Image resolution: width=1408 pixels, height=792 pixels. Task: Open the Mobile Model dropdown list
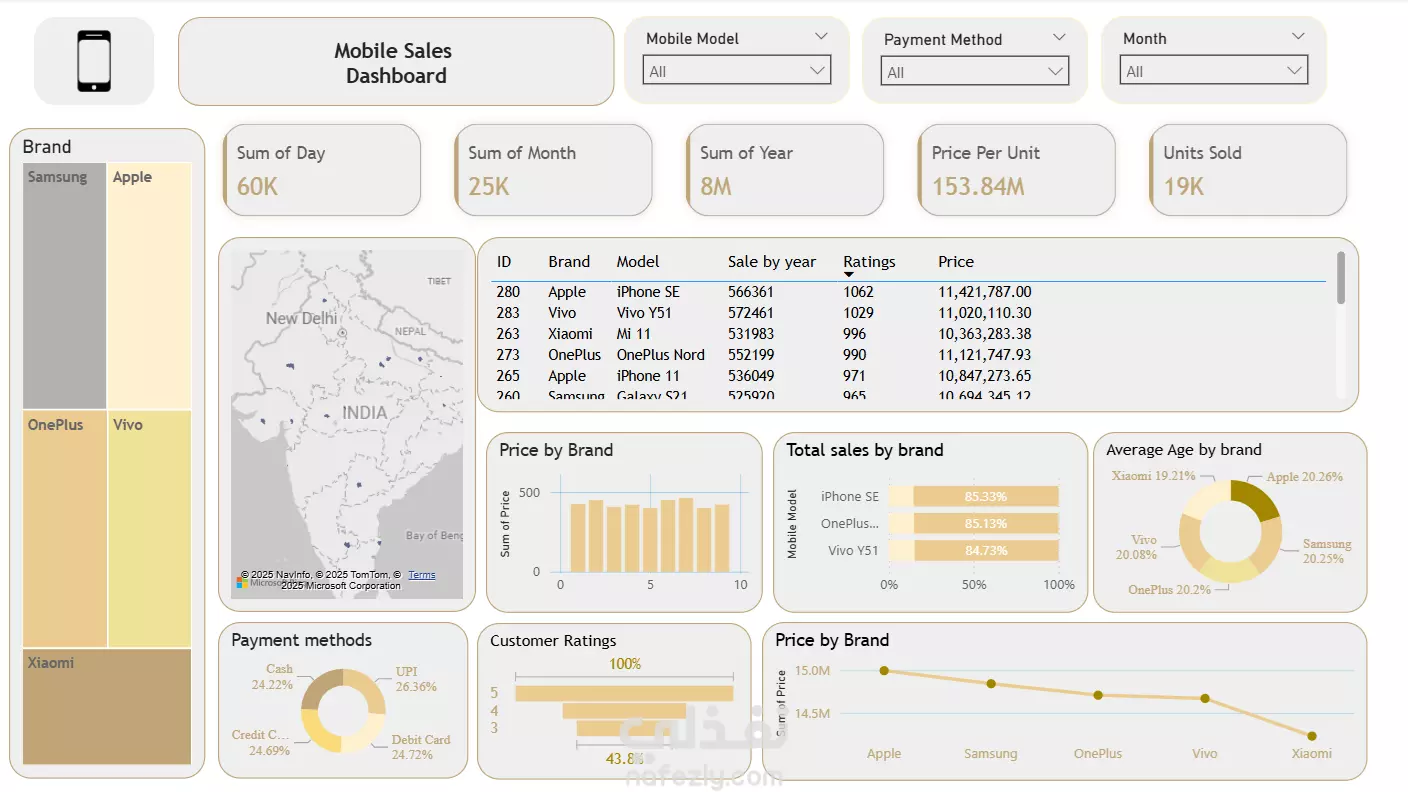[737, 71]
